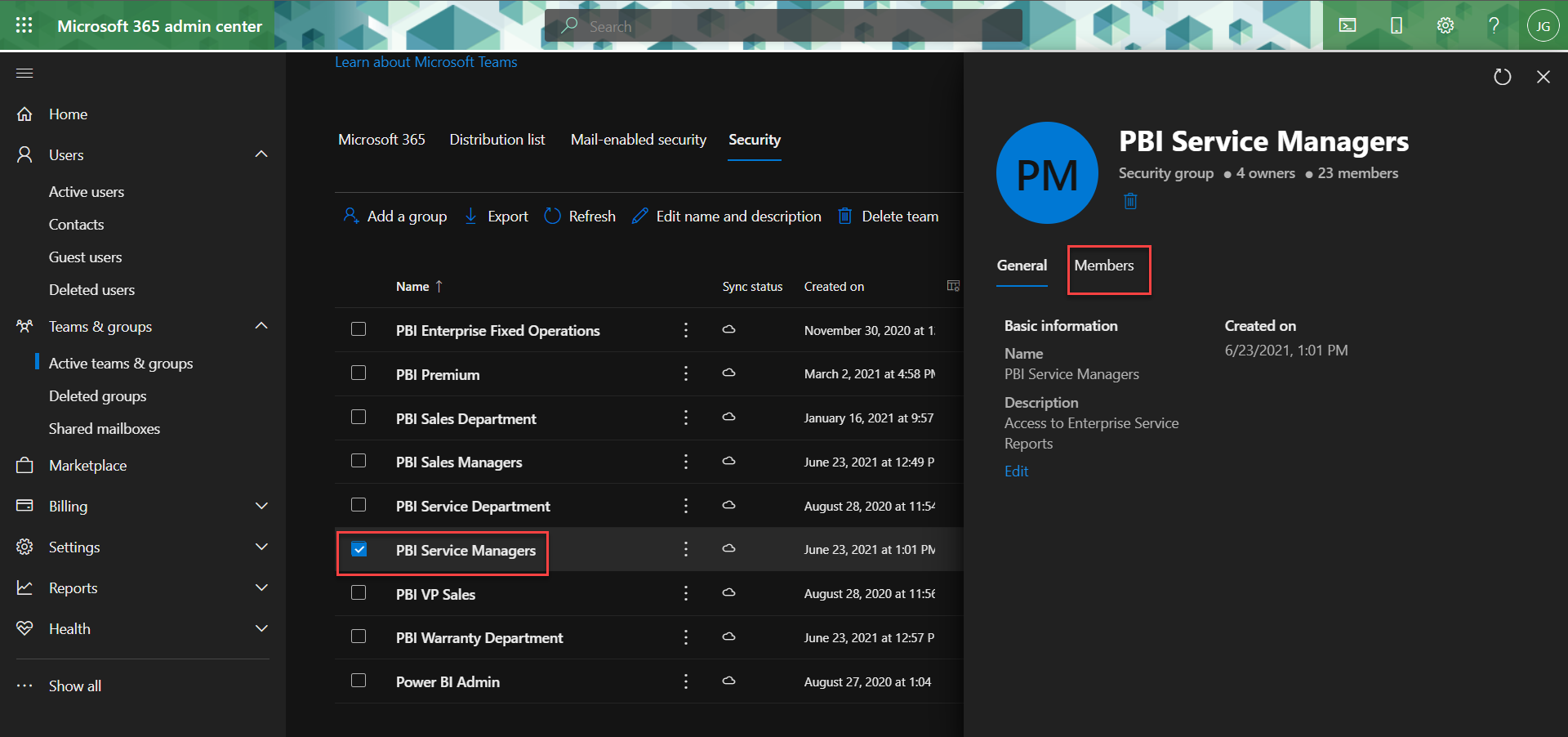Open more actions for PBI Warranty Department

tap(686, 637)
